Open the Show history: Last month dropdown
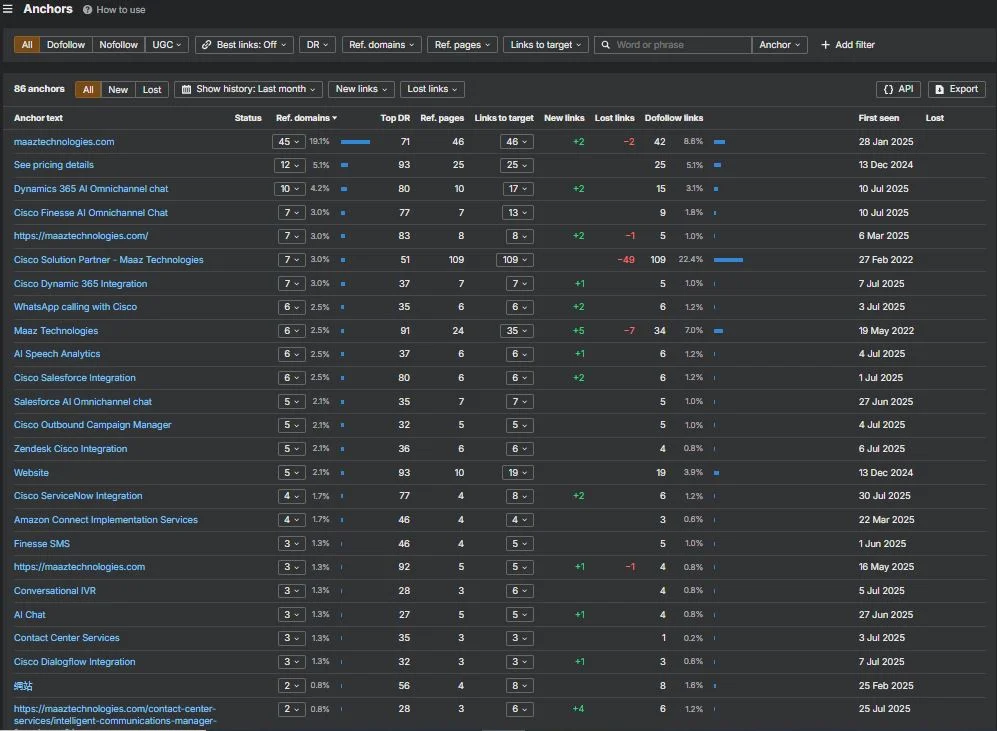 click(249, 89)
